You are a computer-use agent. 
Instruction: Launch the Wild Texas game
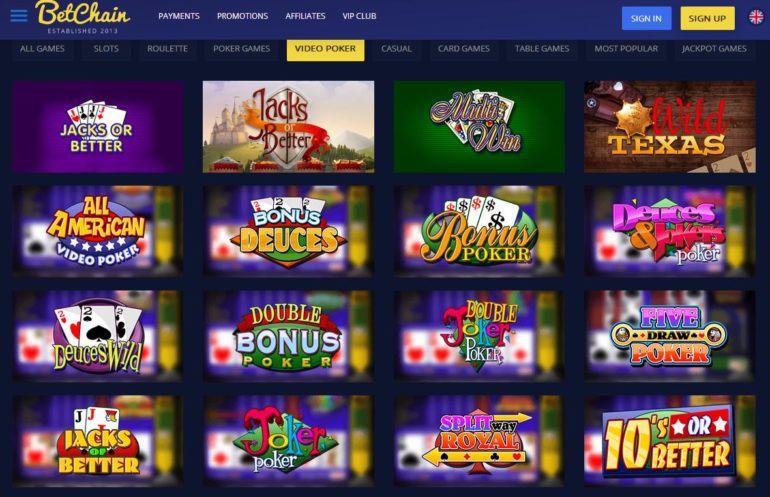[x=670, y=127]
